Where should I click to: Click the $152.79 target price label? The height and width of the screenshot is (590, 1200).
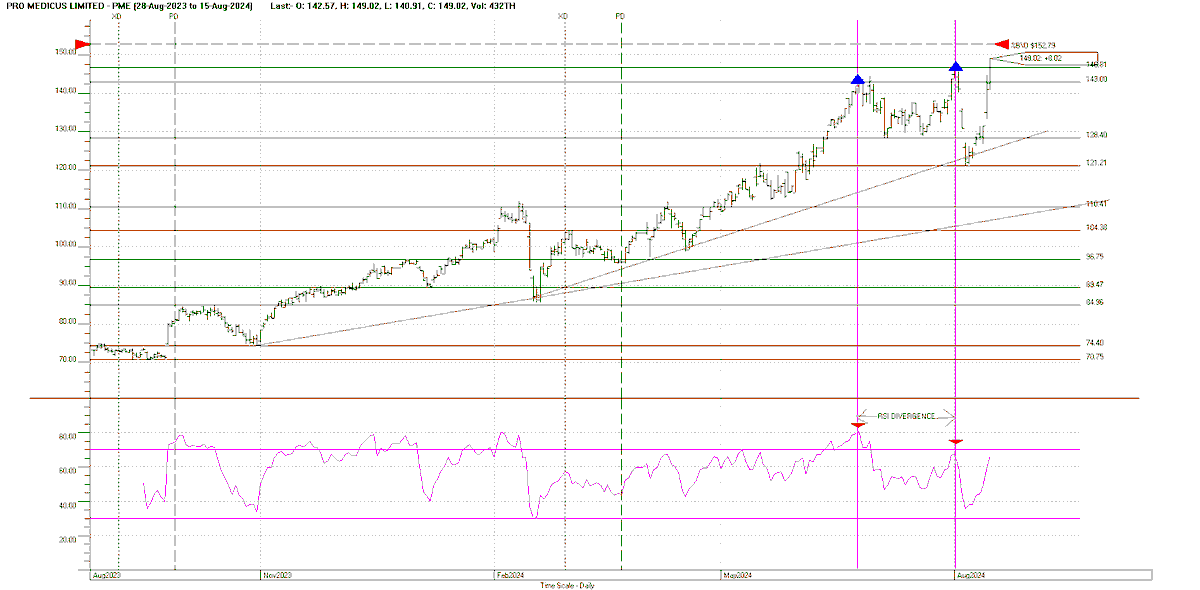[1033, 44]
